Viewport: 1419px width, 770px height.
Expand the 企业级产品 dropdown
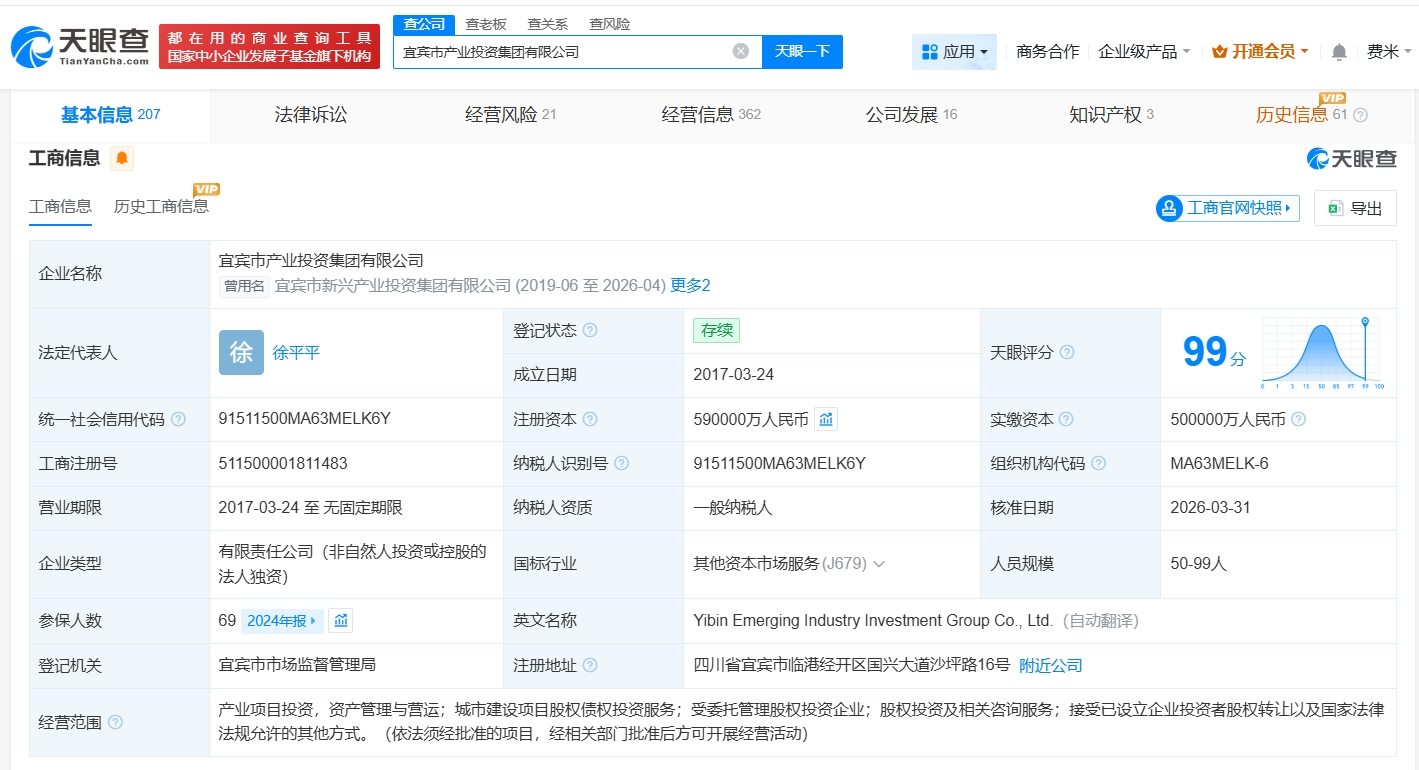pos(1144,52)
